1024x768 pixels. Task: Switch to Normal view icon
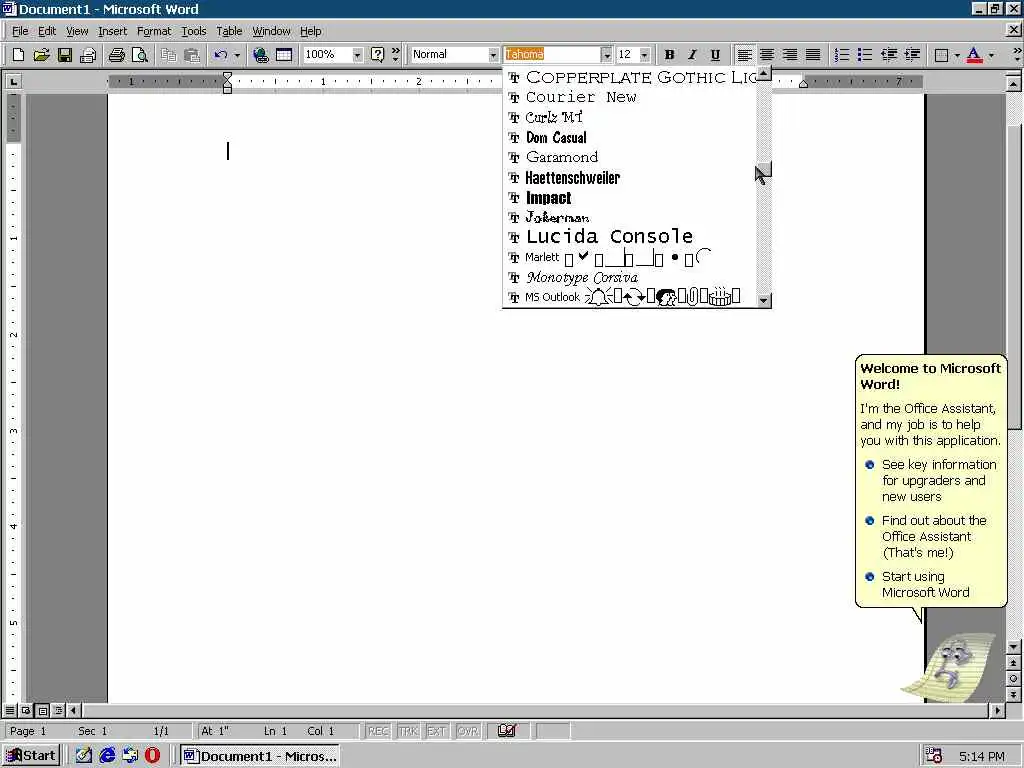point(10,710)
